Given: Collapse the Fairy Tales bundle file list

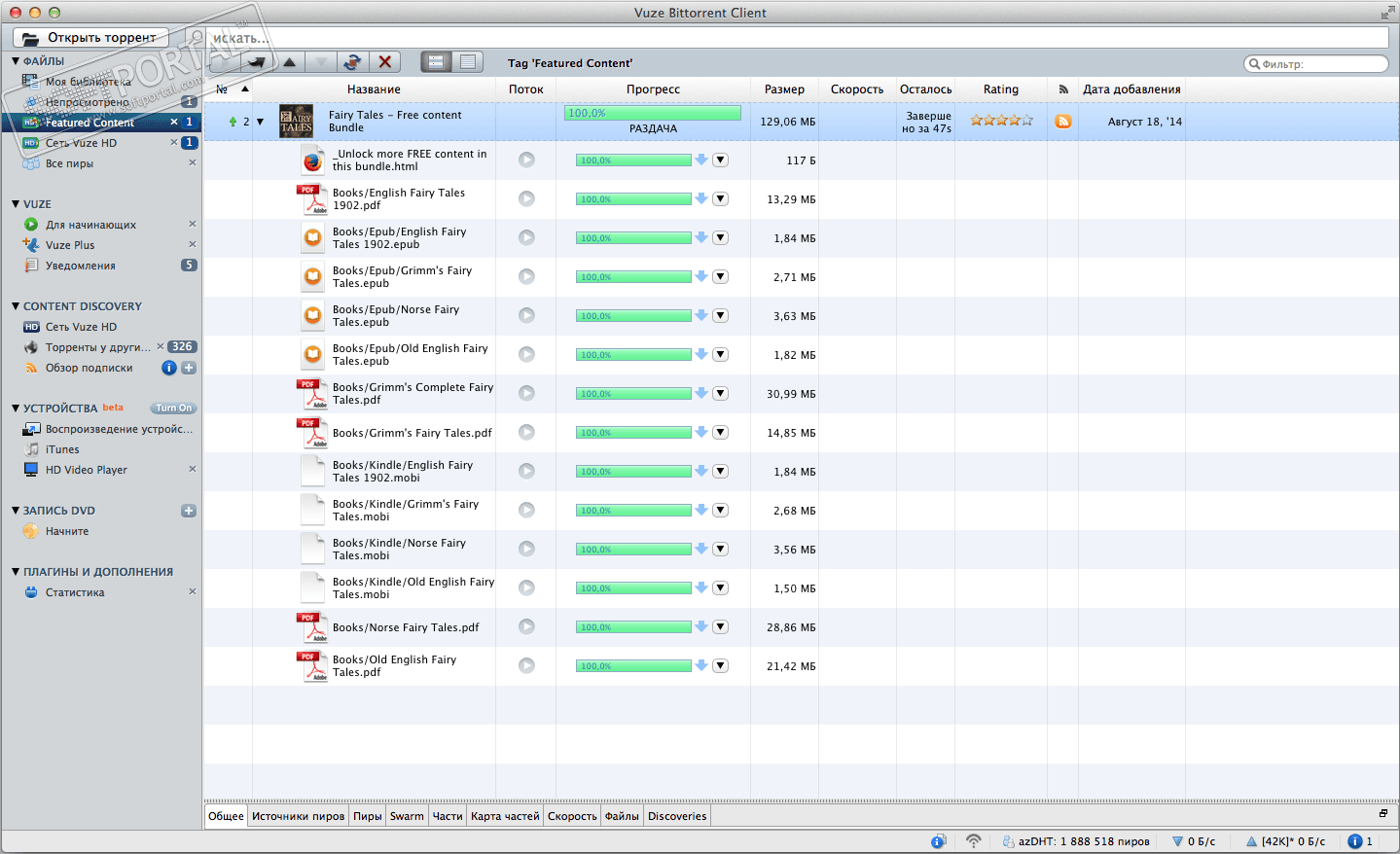Looking at the screenshot, I should click(x=260, y=122).
